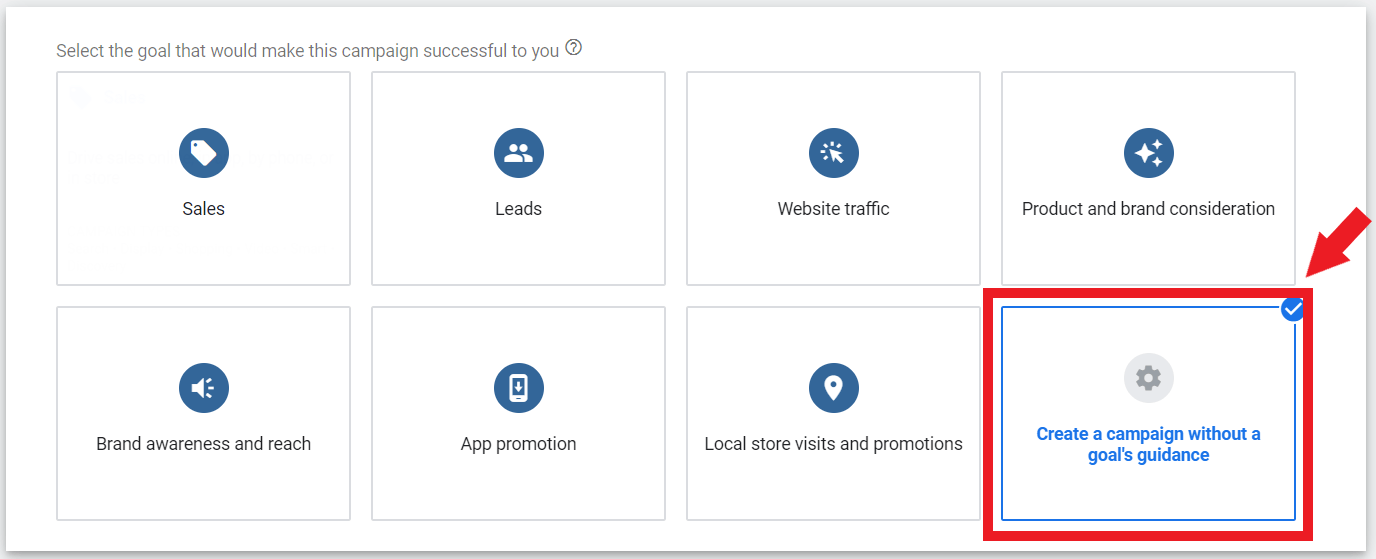Click the Sales price tag icon
Image resolution: width=1376 pixels, height=559 pixels.
click(204, 153)
